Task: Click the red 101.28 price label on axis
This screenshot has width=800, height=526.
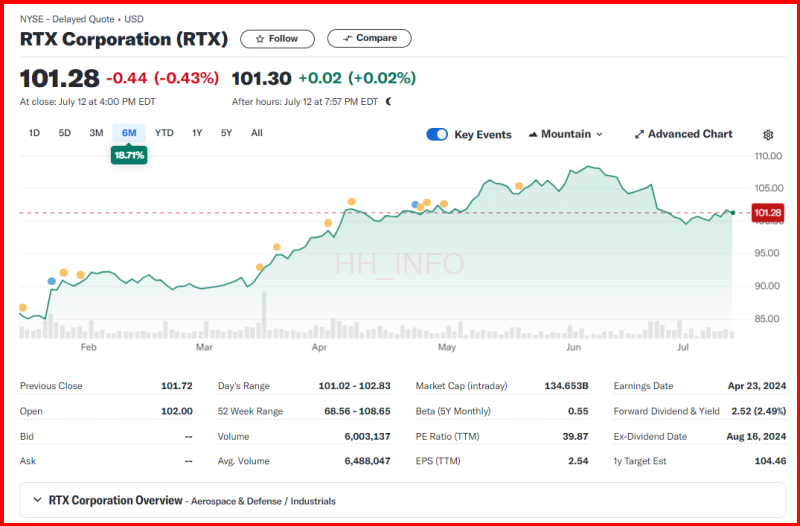Action: point(768,213)
